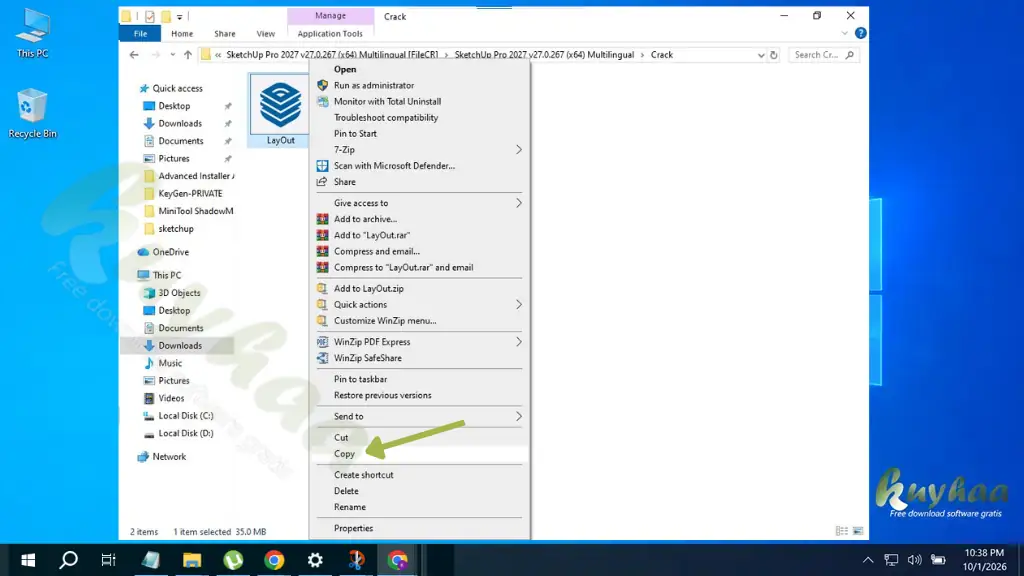Click Search Crack input field
This screenshot has height=576, width=1024.
[823, 55]
